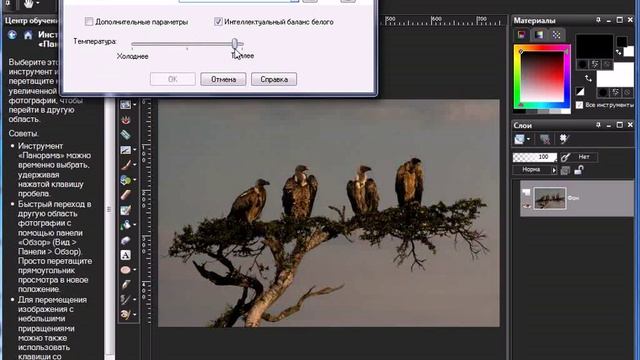Toggle the Все инструменты checkbox
The height and width of the screenshot is (360, 640).
[579, 105]
